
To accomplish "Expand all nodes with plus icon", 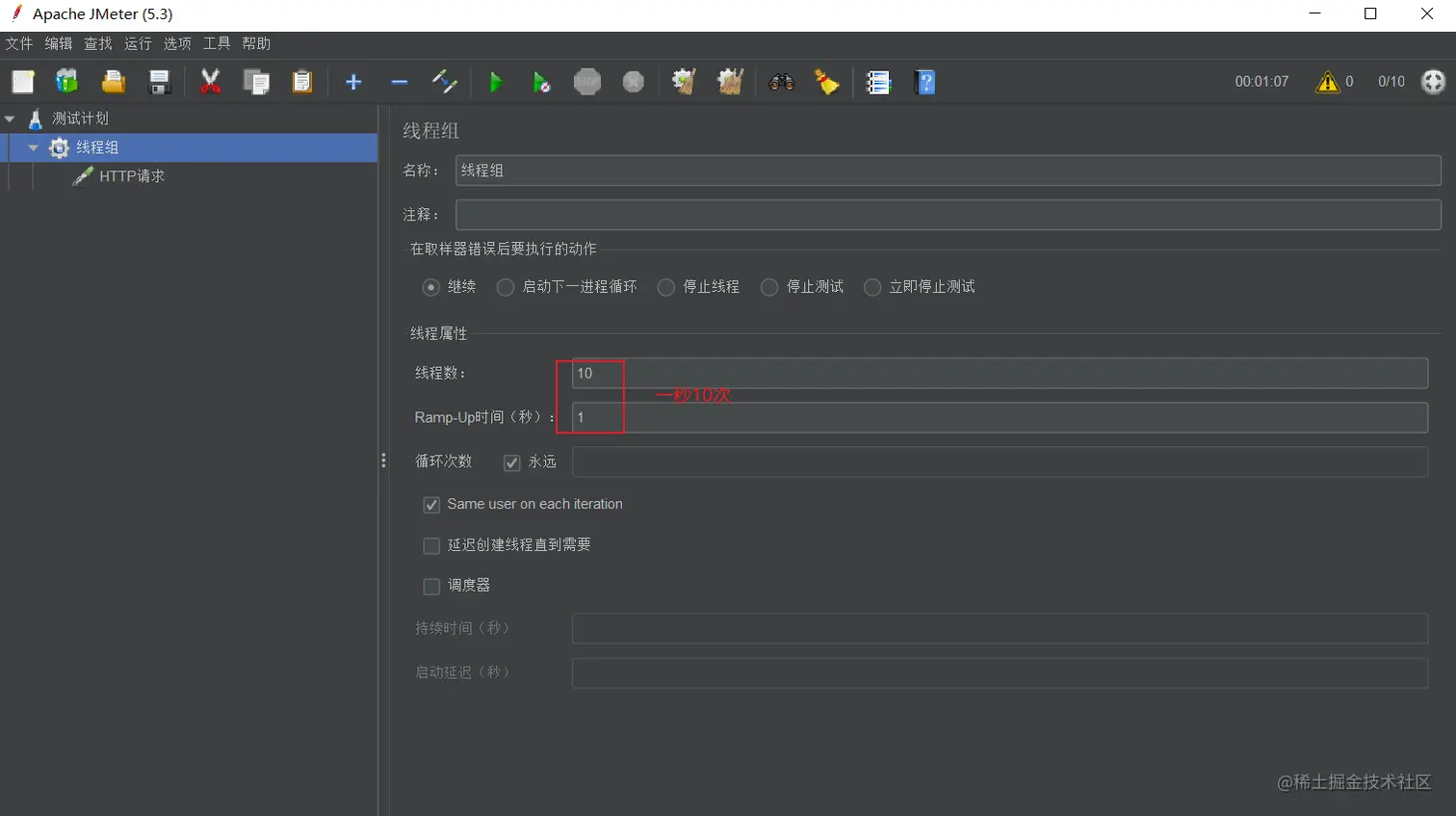I will [353, 82].
